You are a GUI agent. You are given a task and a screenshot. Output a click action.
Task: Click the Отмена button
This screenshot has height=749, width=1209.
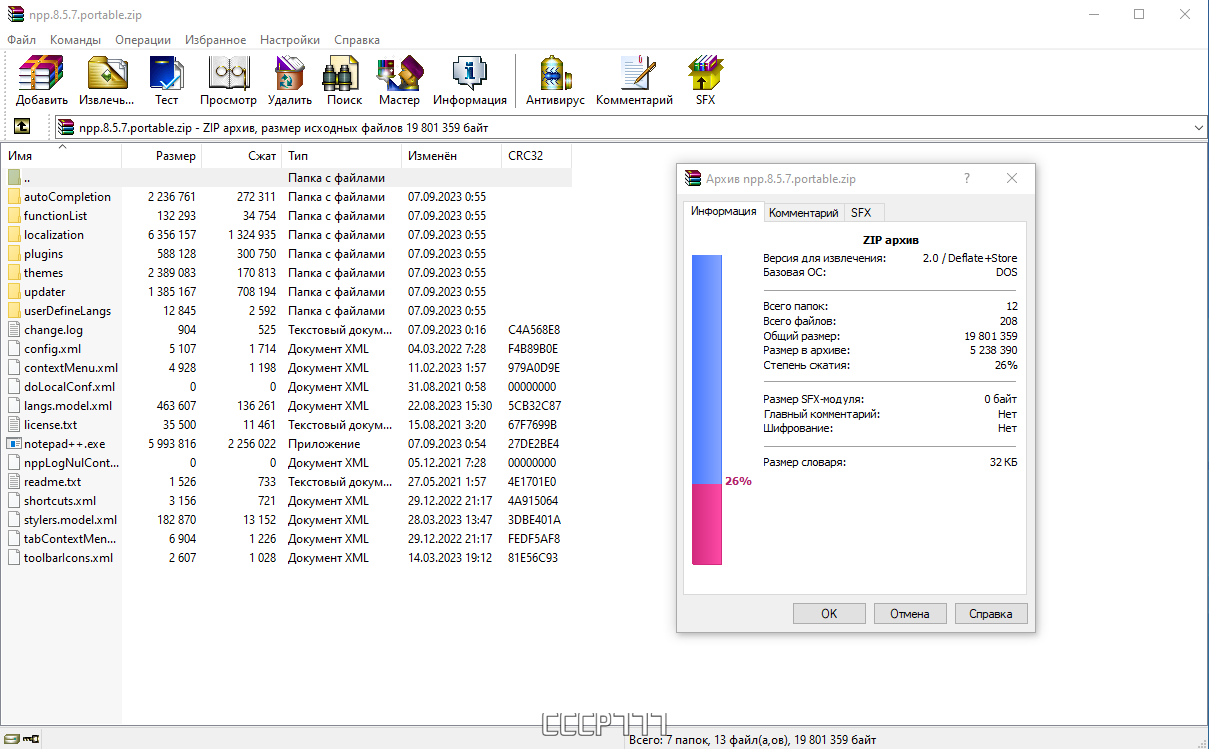(x=910, y=614)
